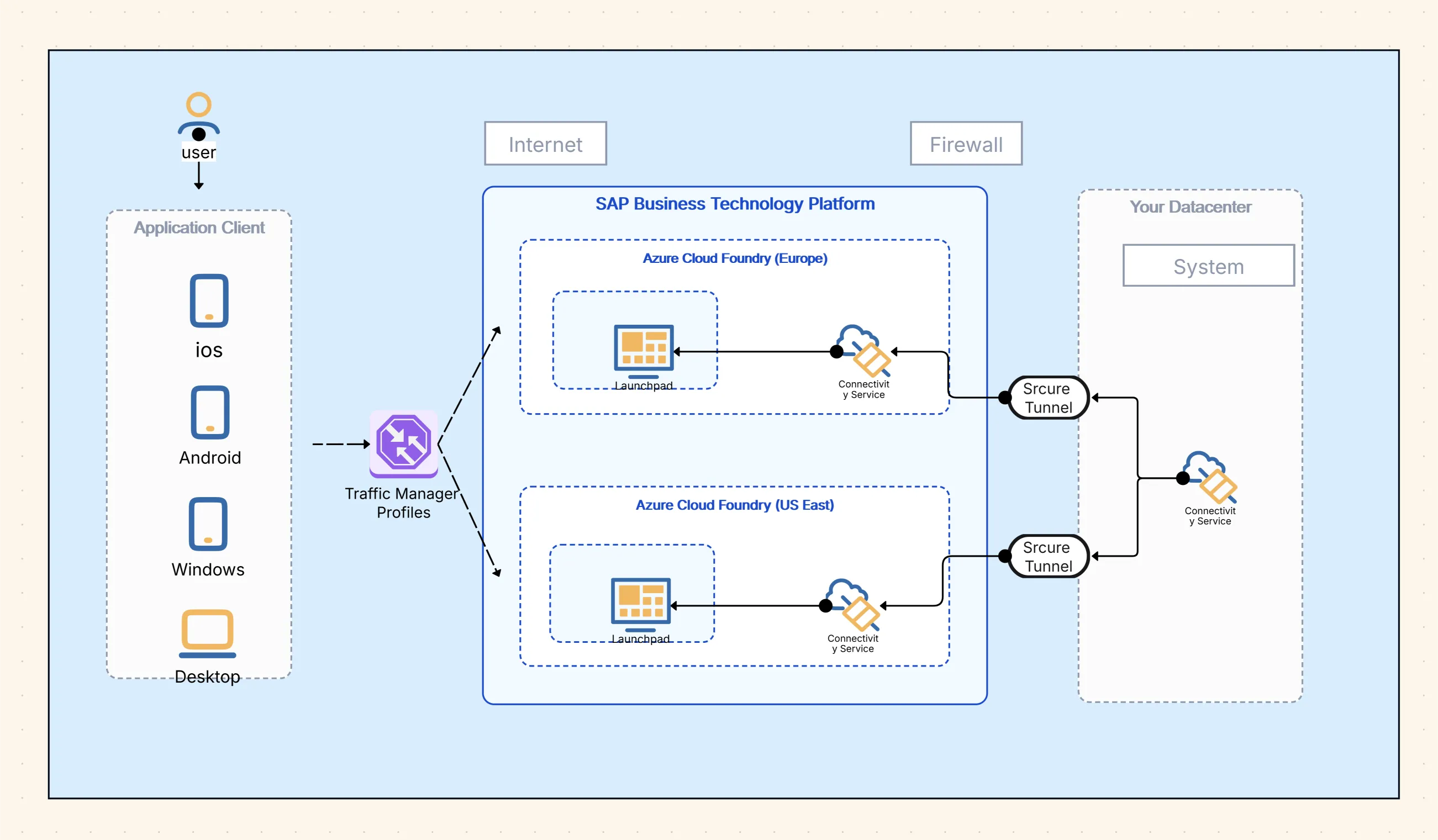Select the Europe Launchpad icon
The height and width of the screenshot is (840, 1438).
point(643,350)
